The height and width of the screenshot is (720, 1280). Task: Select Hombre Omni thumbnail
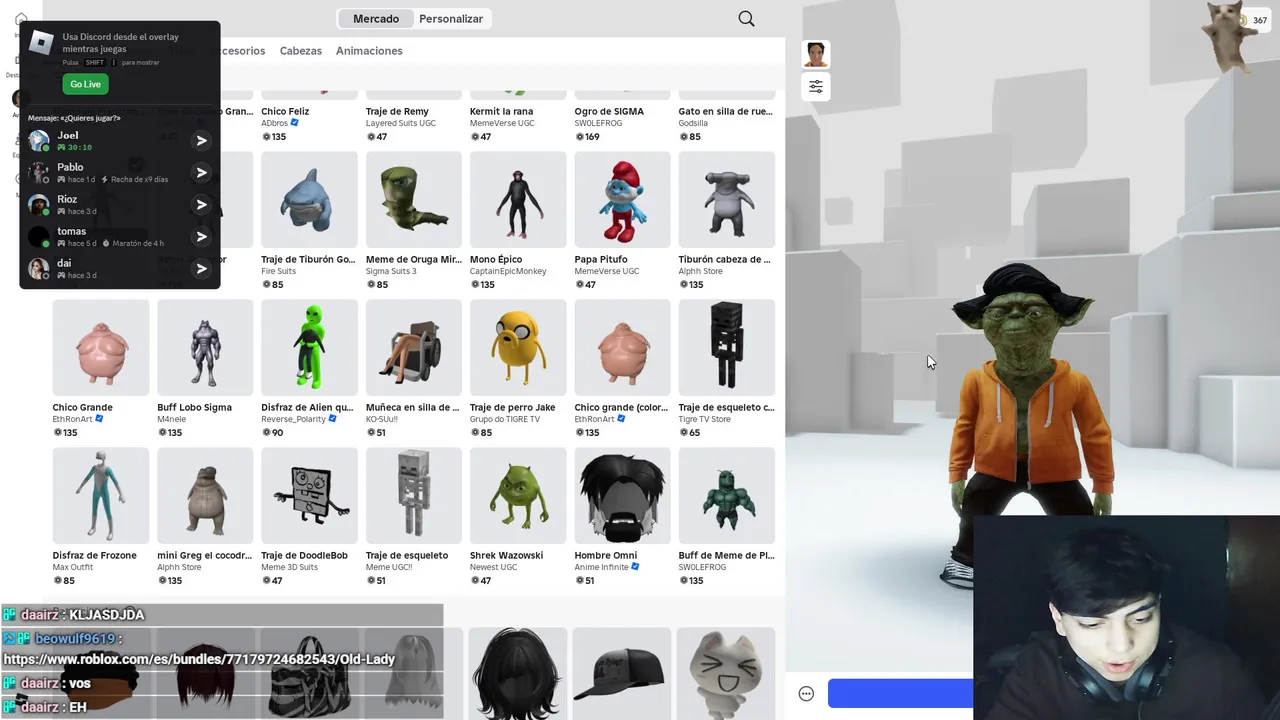pyautogui.click(x=622, y=496)
